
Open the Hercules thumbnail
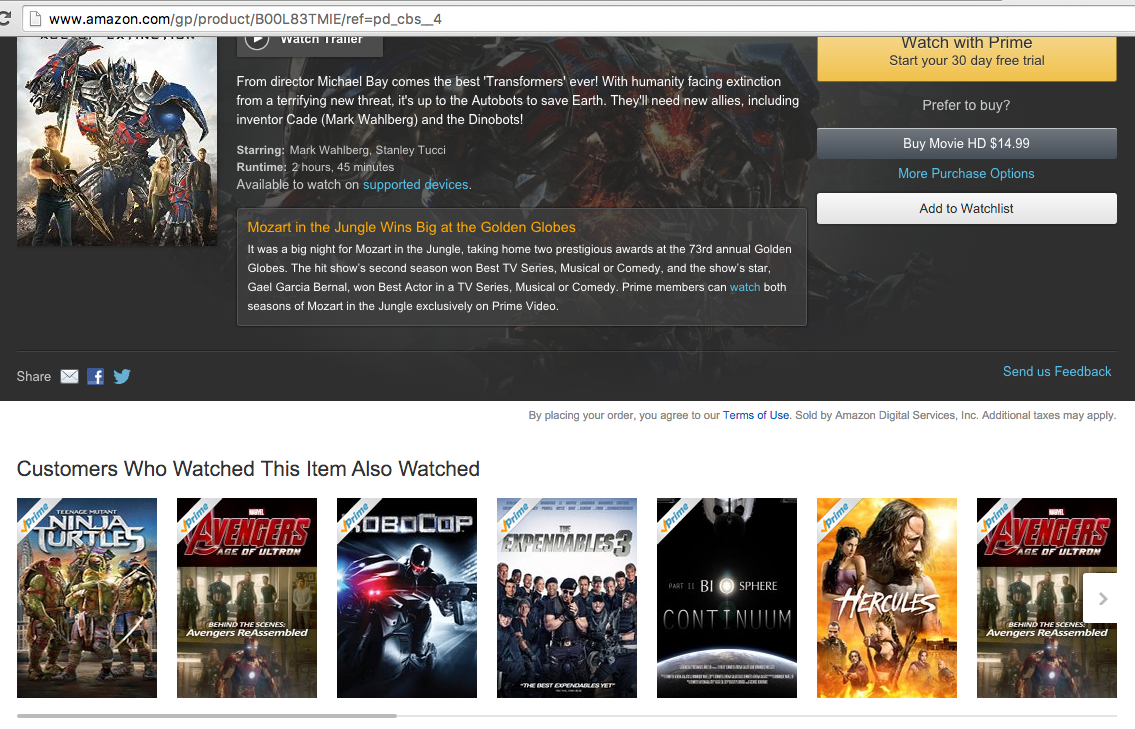click(x=887, y=598)
